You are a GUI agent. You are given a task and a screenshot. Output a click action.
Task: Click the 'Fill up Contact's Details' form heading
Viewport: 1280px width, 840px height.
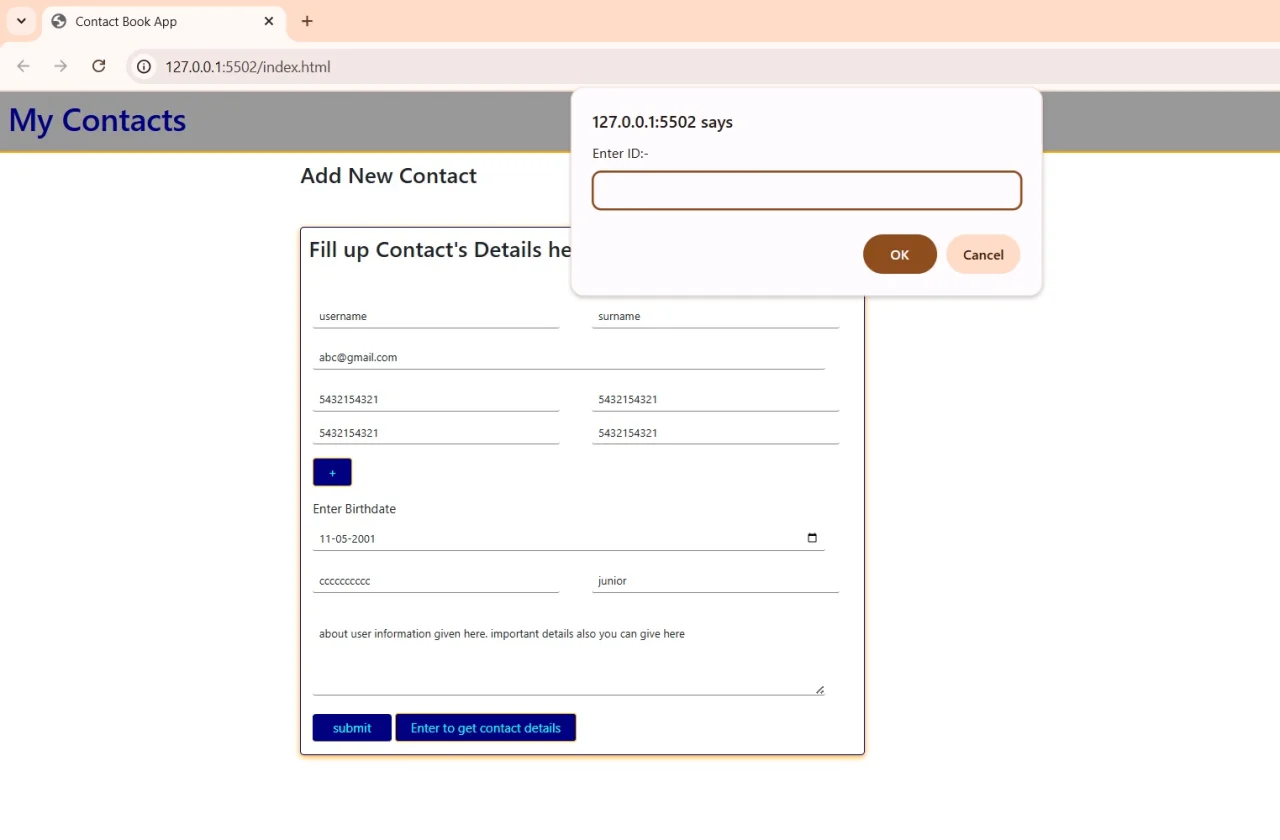pyautogui.click(x=440, y=250)
